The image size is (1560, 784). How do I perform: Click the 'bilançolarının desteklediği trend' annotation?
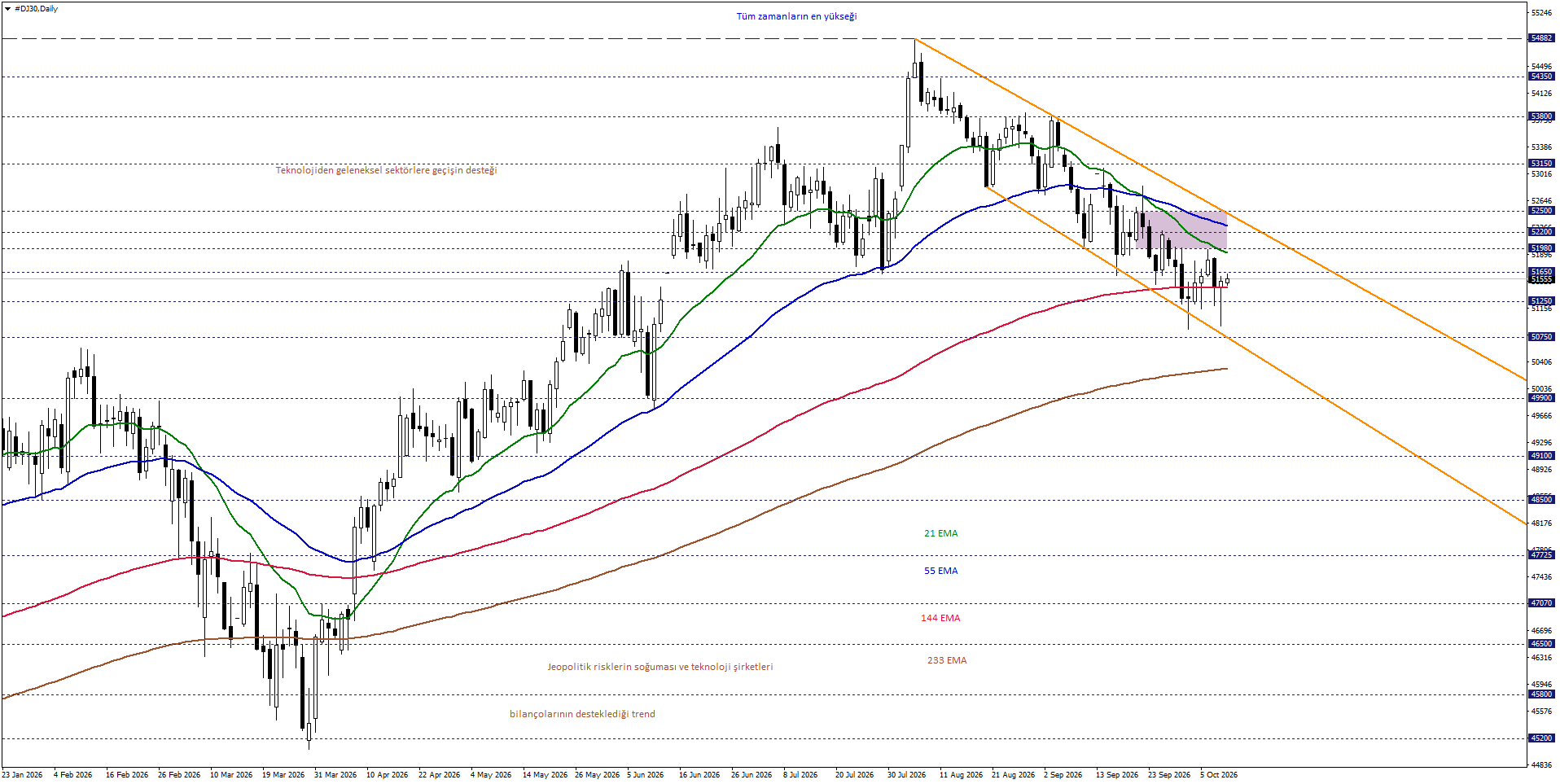582,714
